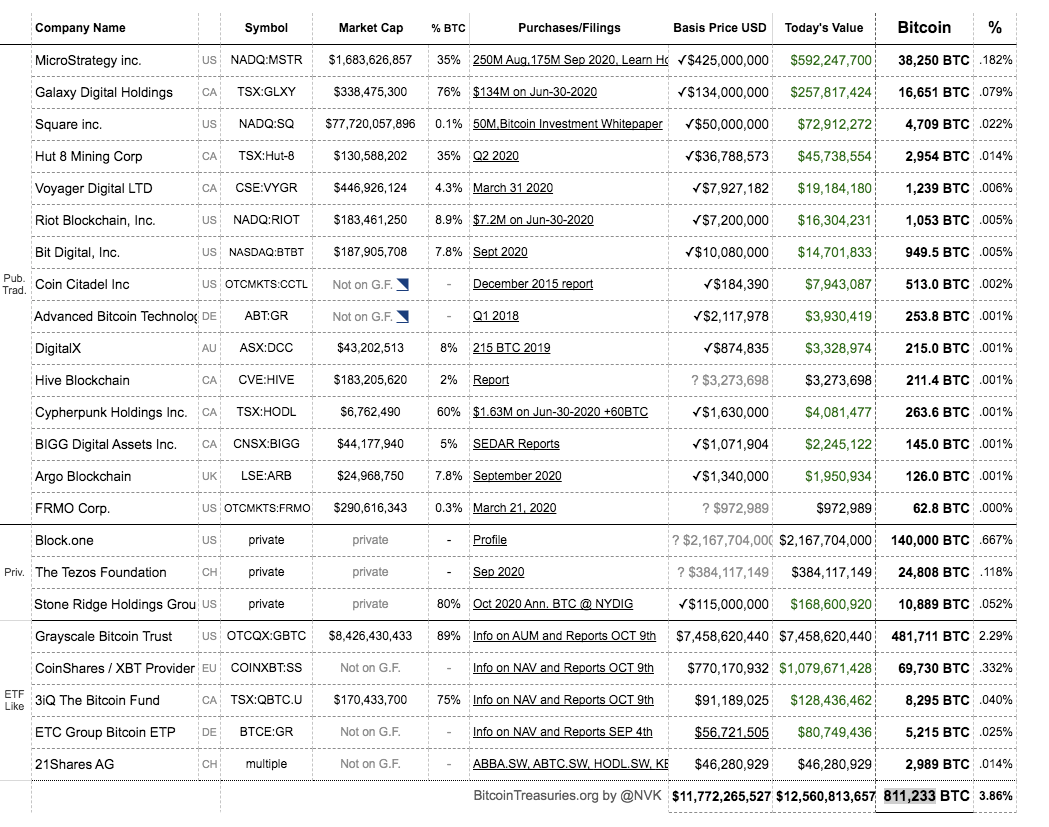Open 21Shares' 'ABBA.SW, ABTC.SW, HODL.SW' link
1049x827 pixels.
[570, 764]
